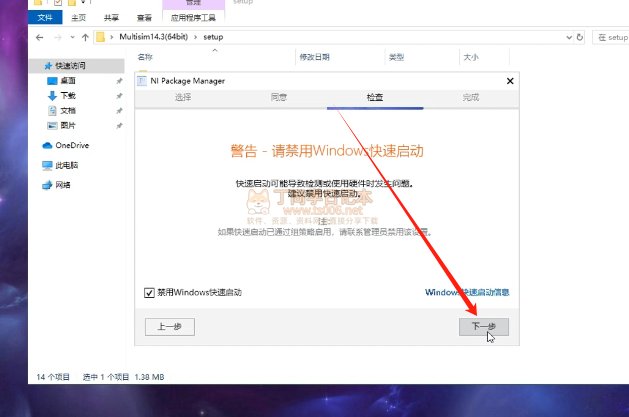Click the 下一步 button in NI Package Manager
Image resolution: width=629 pixels, height=417 pixels.
point(484,327)
